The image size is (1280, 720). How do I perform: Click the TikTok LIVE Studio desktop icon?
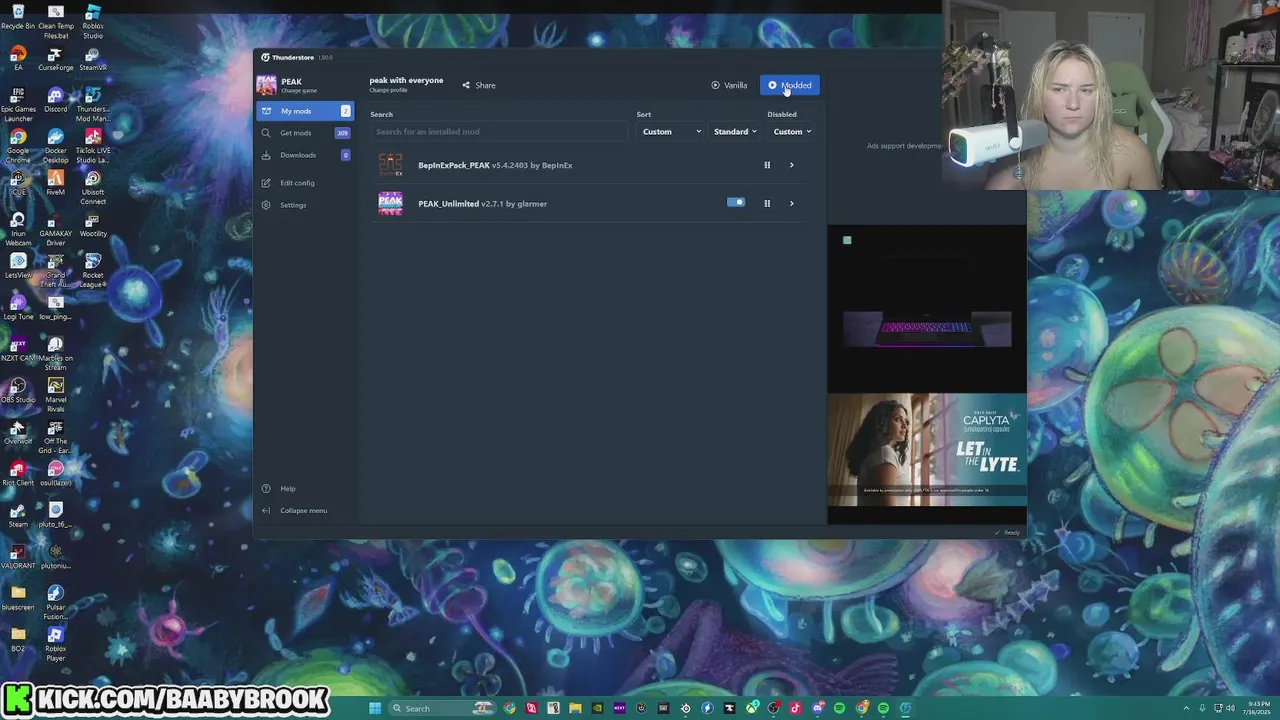(x=93, y=147)
